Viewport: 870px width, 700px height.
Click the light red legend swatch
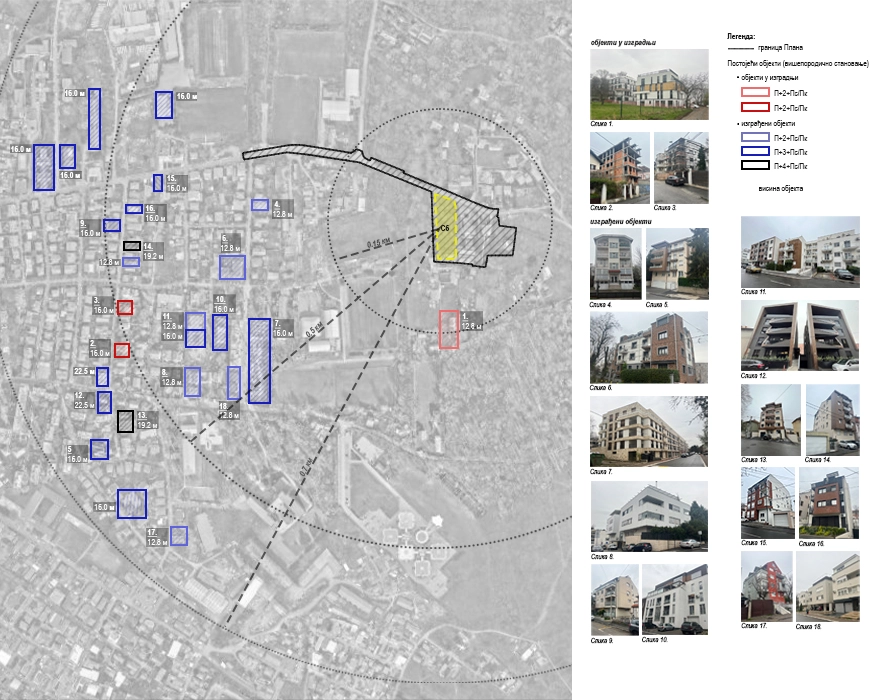coord(755,92)
